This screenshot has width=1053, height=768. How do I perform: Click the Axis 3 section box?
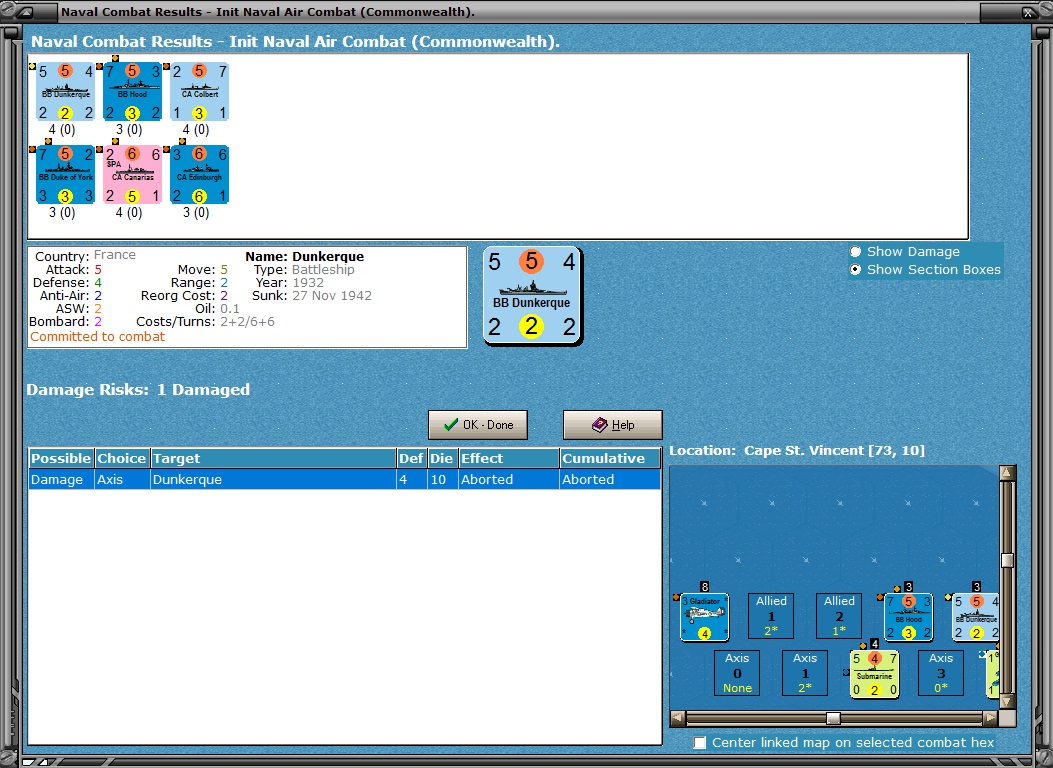(x=941, y=673)
